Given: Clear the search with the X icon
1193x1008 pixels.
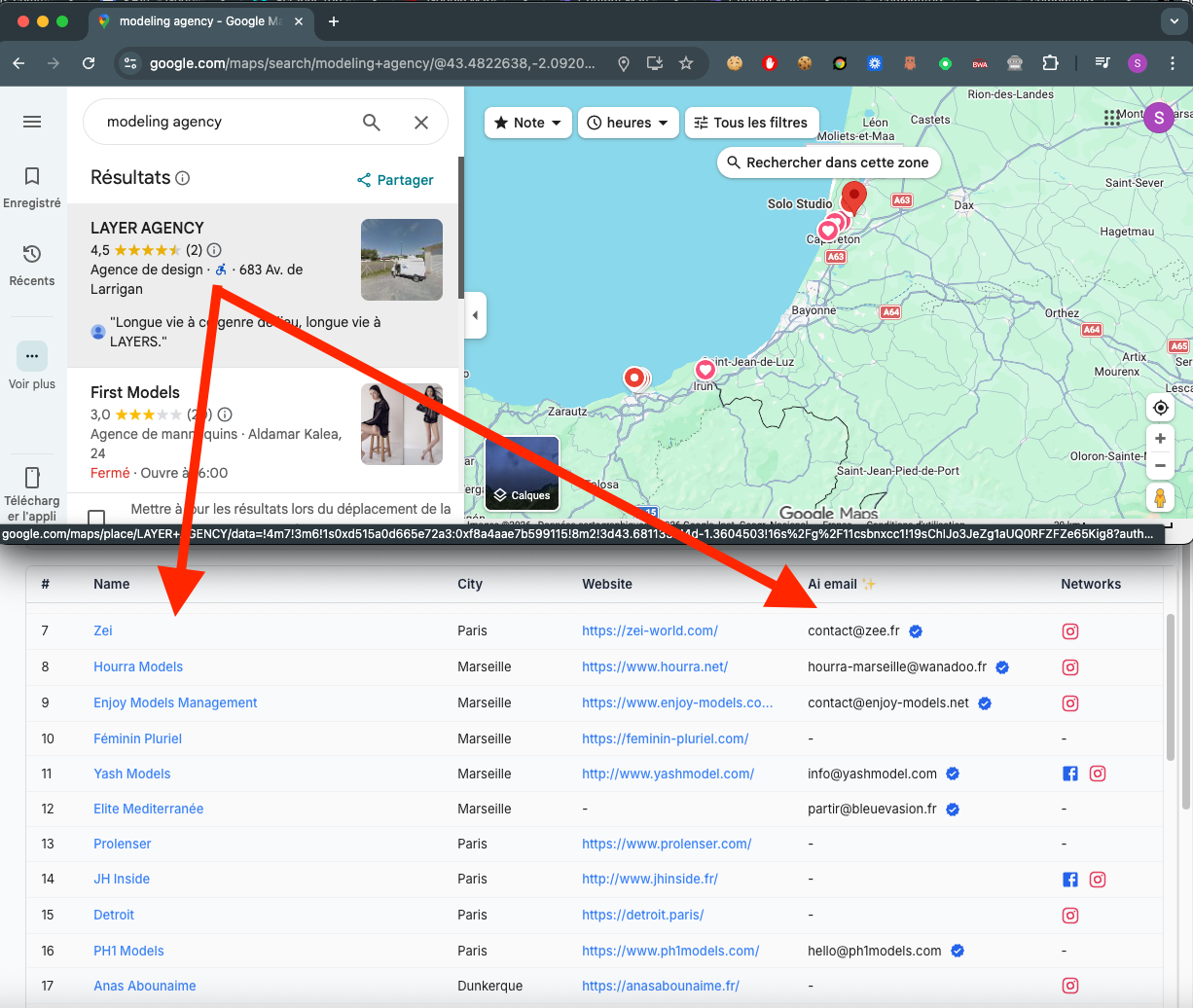Looking at the screenshot, I should 420,122.
